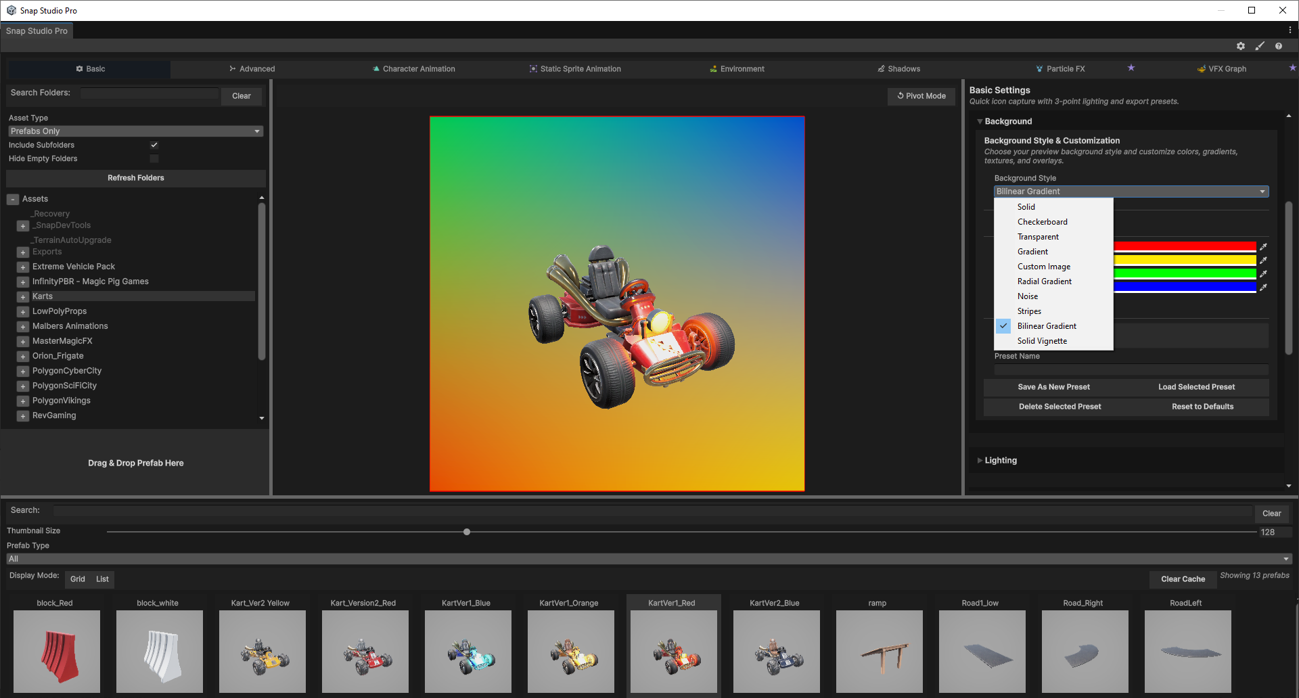The image size is (1299, 698).
Task: Open the Asset Type dropdown
Action: [135, 131]
